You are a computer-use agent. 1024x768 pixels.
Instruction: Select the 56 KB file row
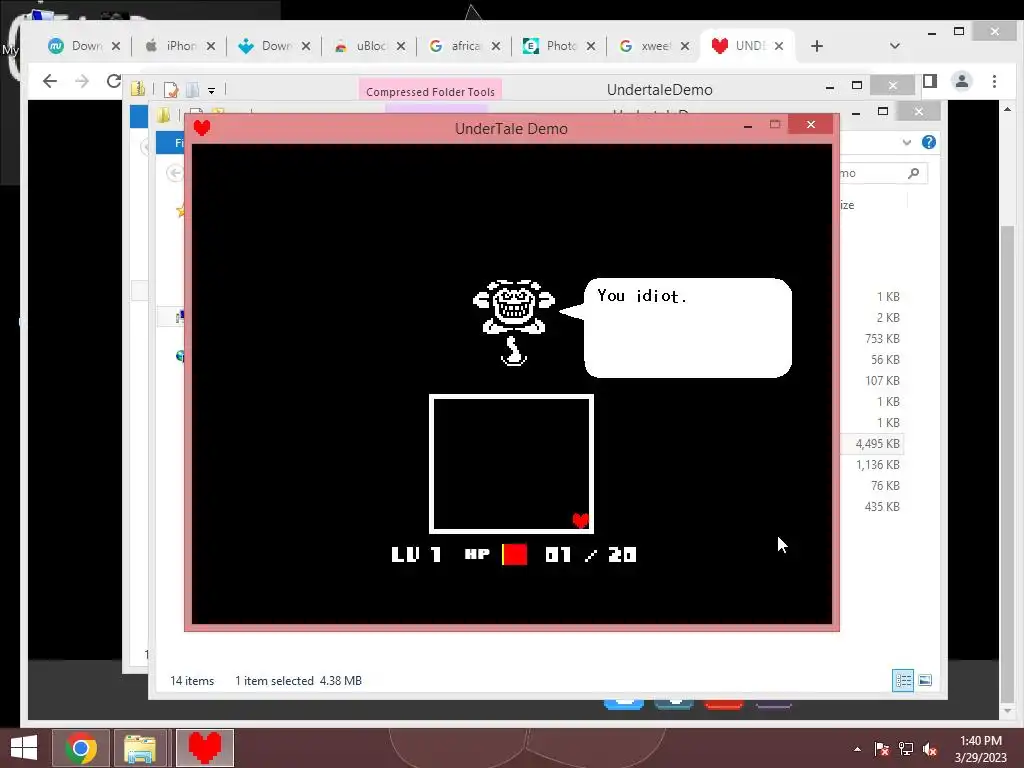tap(871, 359)
